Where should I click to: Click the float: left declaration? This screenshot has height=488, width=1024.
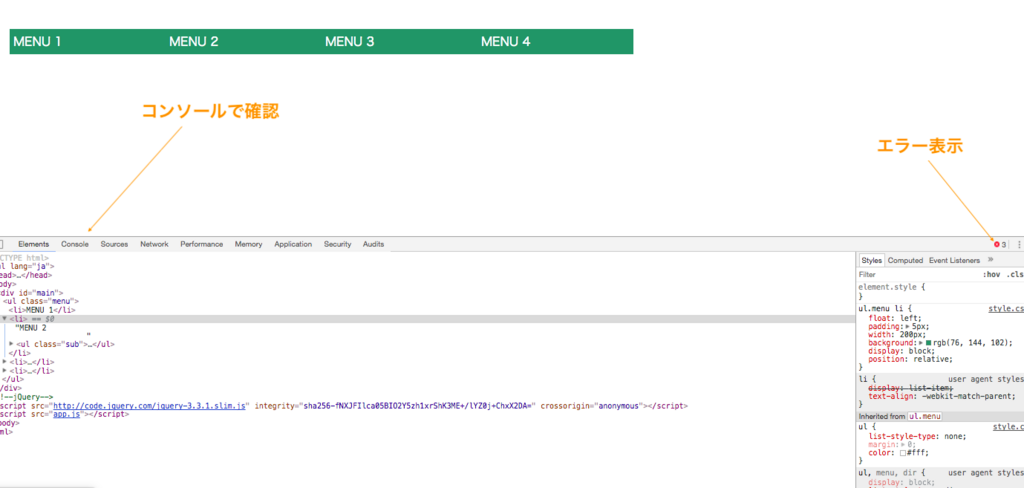[895, 317]
